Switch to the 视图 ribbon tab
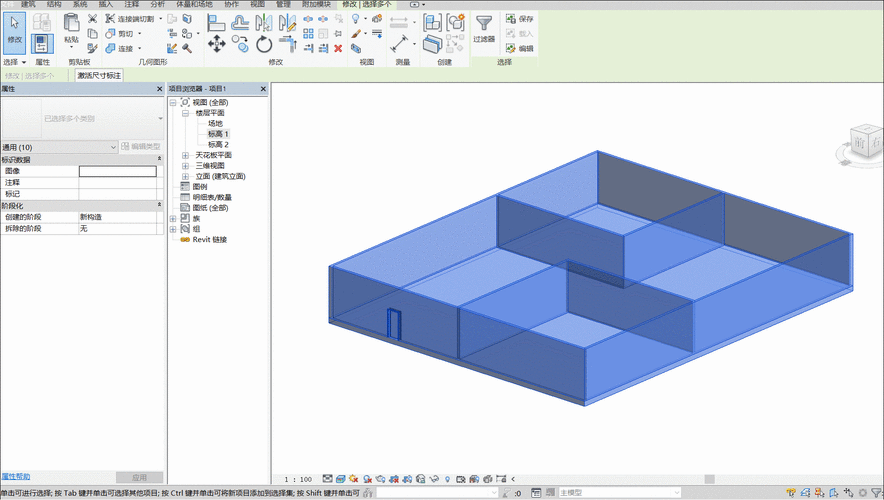 pos(257,4)
